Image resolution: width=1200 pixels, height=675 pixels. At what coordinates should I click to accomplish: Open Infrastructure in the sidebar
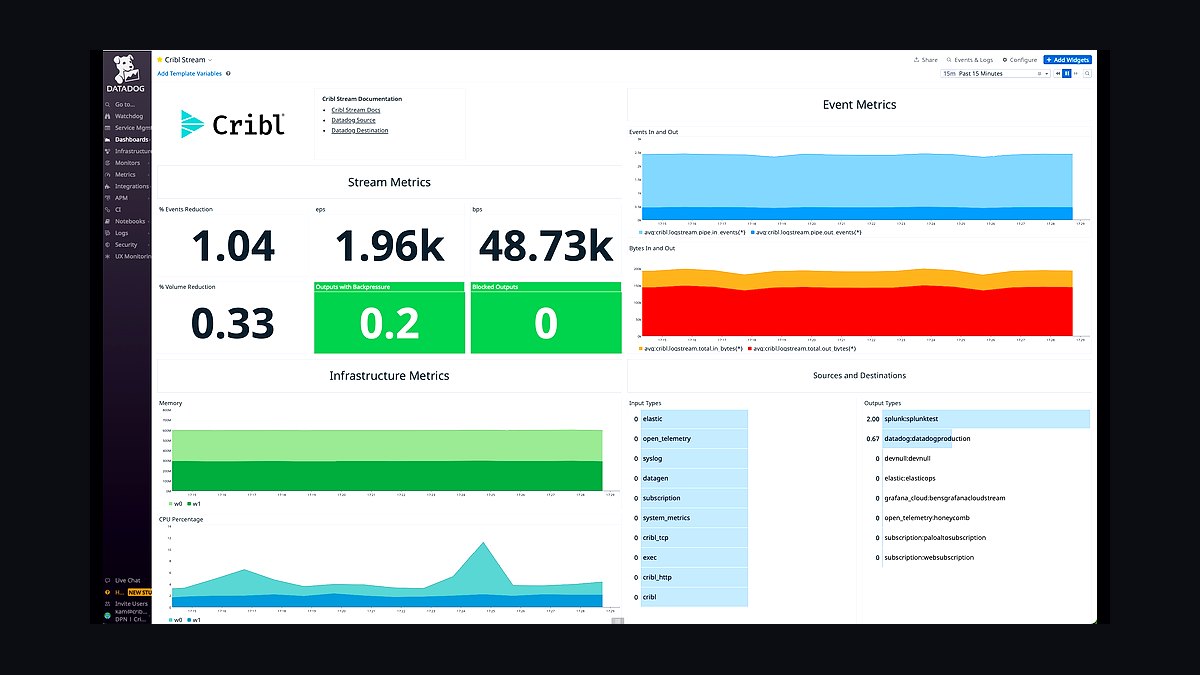(127, 151)
